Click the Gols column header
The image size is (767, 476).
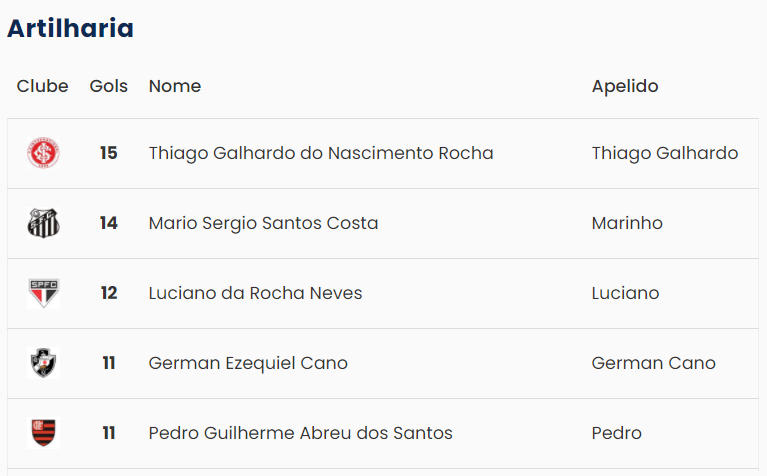coord(109,86)
